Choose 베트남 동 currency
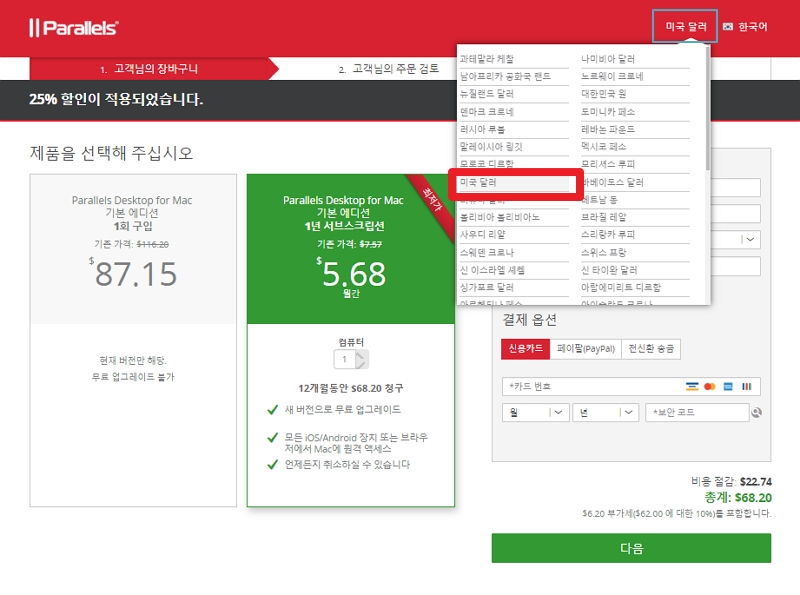800x595 pixels. [x=635, y=200]
